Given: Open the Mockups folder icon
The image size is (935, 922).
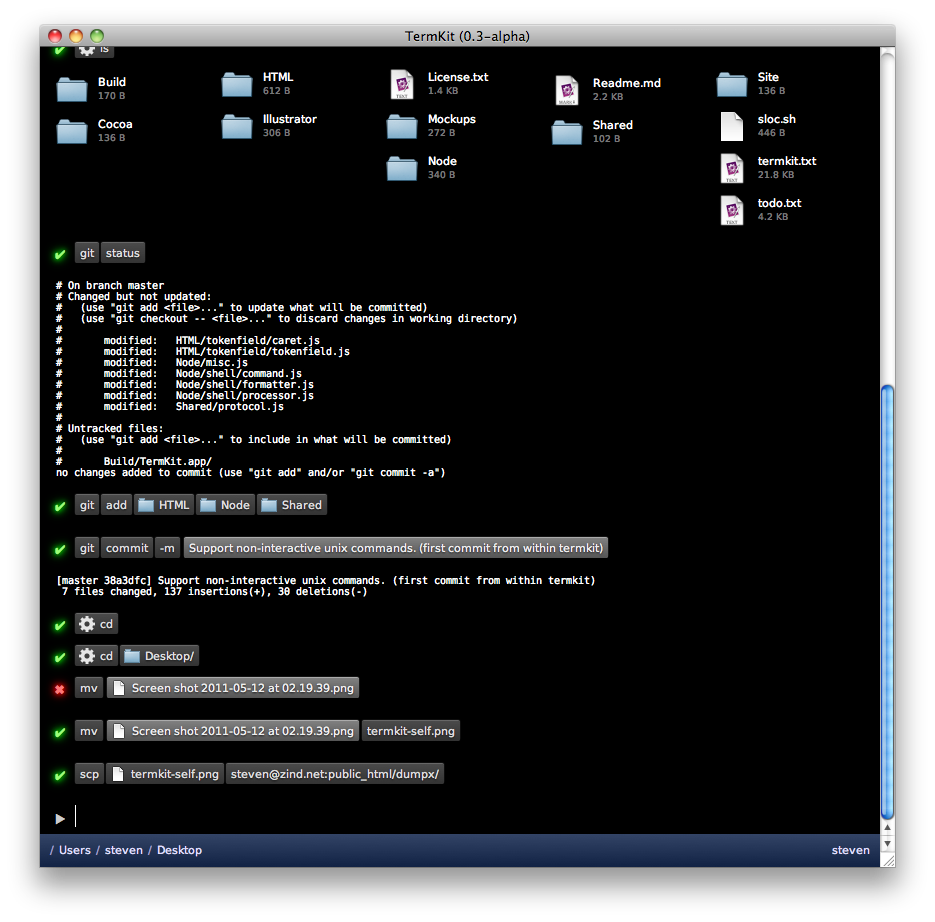Looking at the screenshot, I should coord(402,126).
